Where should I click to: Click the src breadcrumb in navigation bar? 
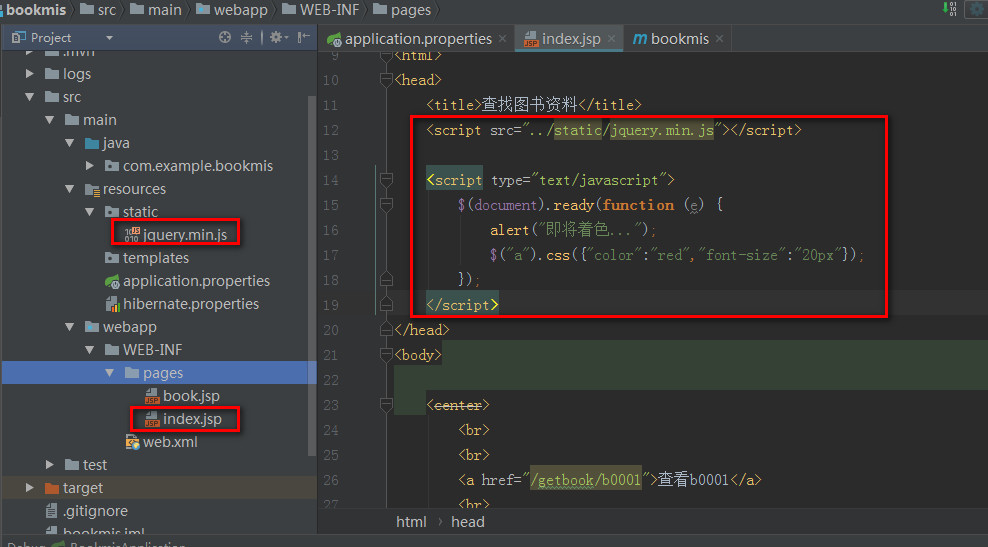point(99,9)
